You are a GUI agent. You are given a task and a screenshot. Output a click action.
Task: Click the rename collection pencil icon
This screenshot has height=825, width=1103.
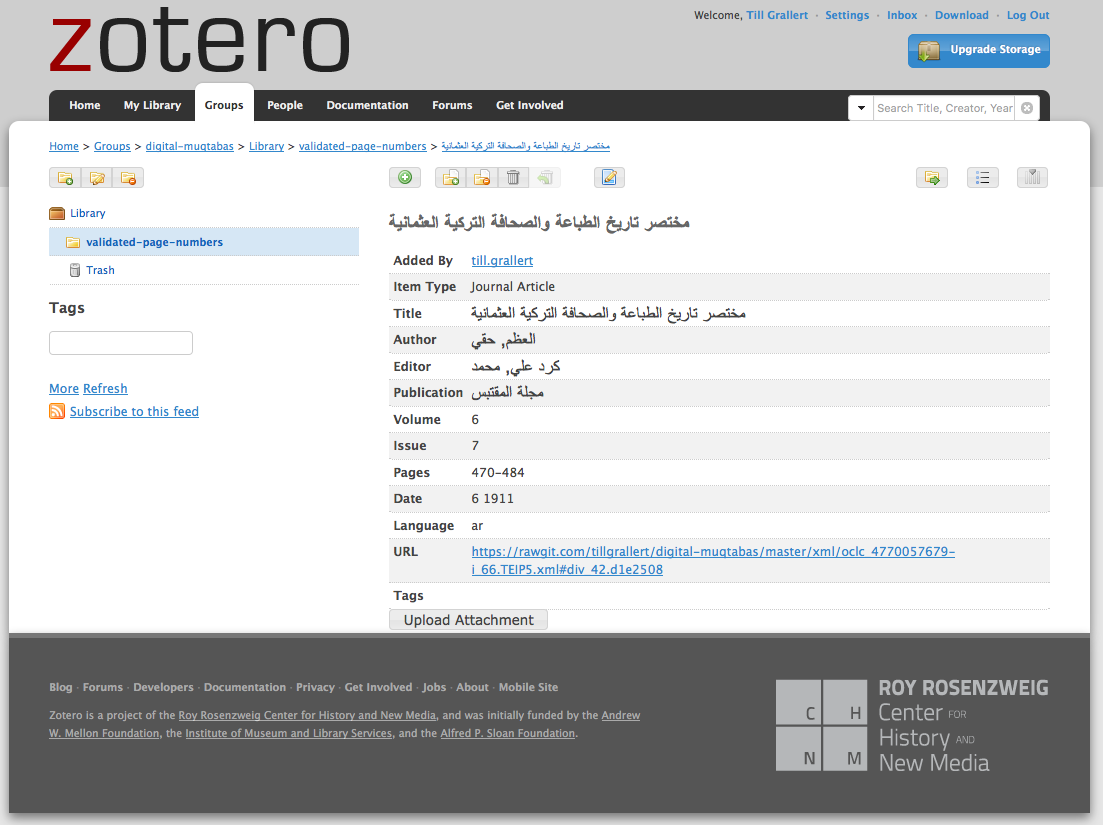point(97,178)
